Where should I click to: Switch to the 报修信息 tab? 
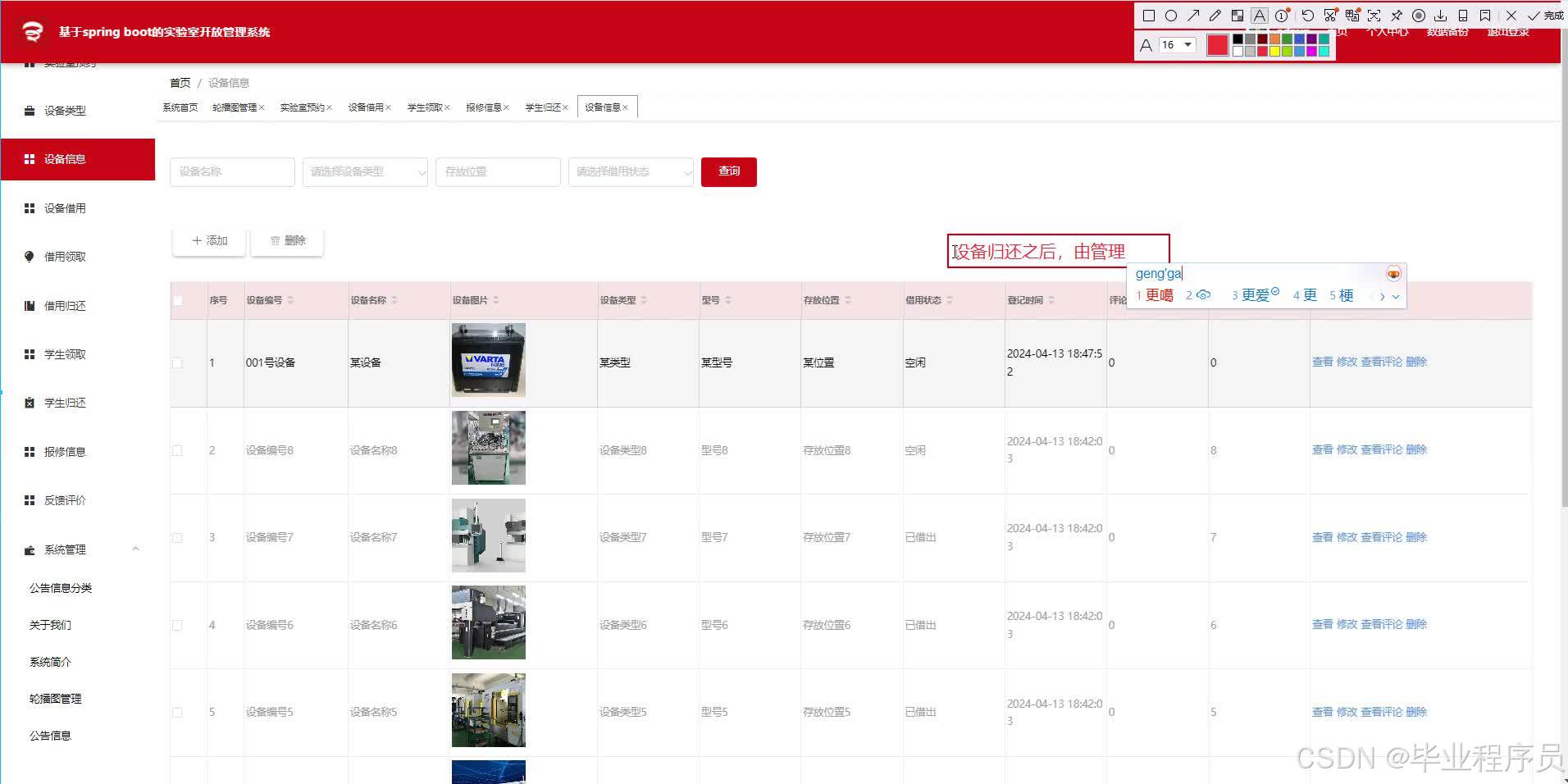point(484,107)
